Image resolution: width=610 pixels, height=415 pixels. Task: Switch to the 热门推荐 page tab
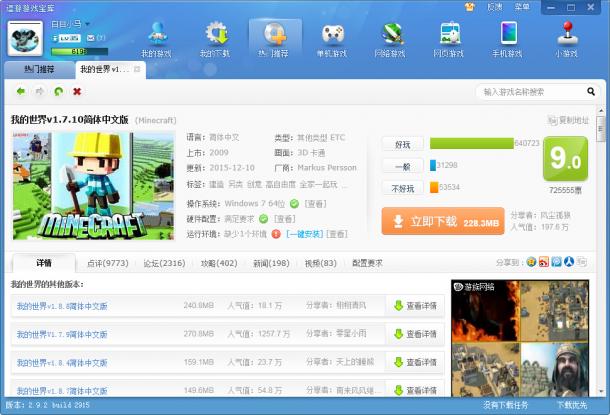(39, 70)
